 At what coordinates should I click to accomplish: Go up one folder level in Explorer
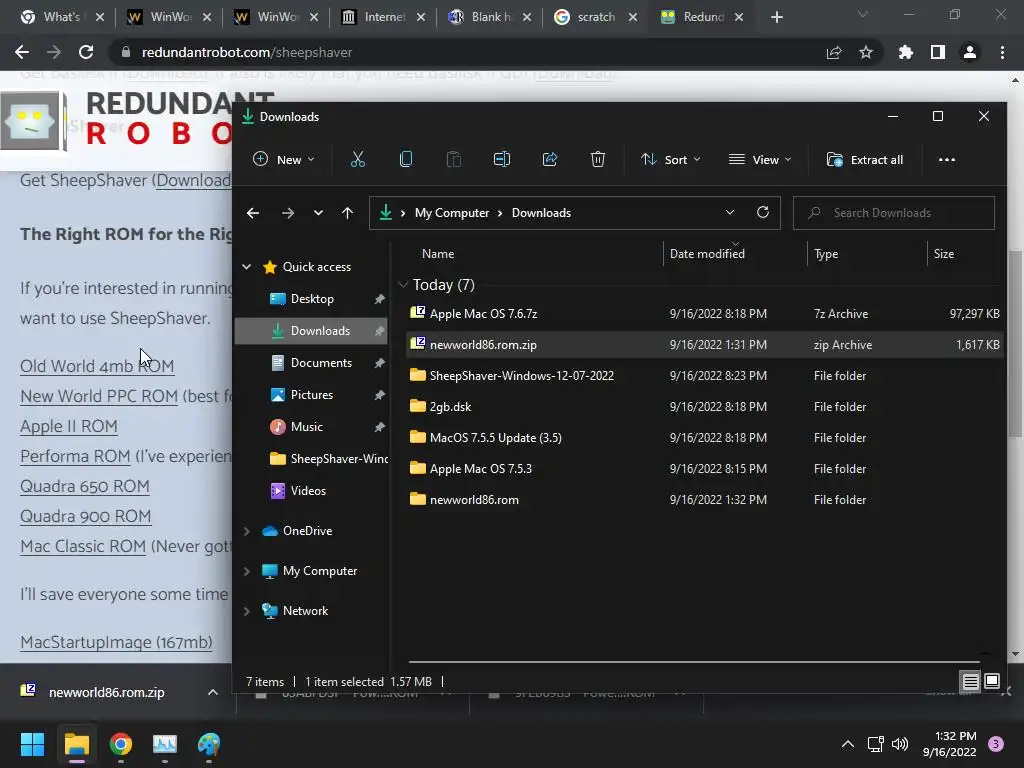tap(347, 213)
